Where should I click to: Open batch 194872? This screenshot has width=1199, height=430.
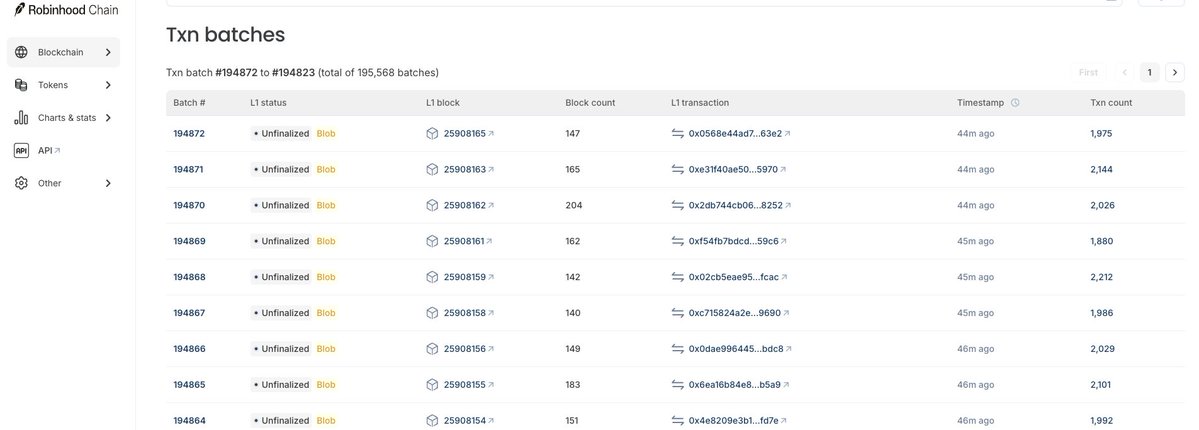(x=189, y=133)
